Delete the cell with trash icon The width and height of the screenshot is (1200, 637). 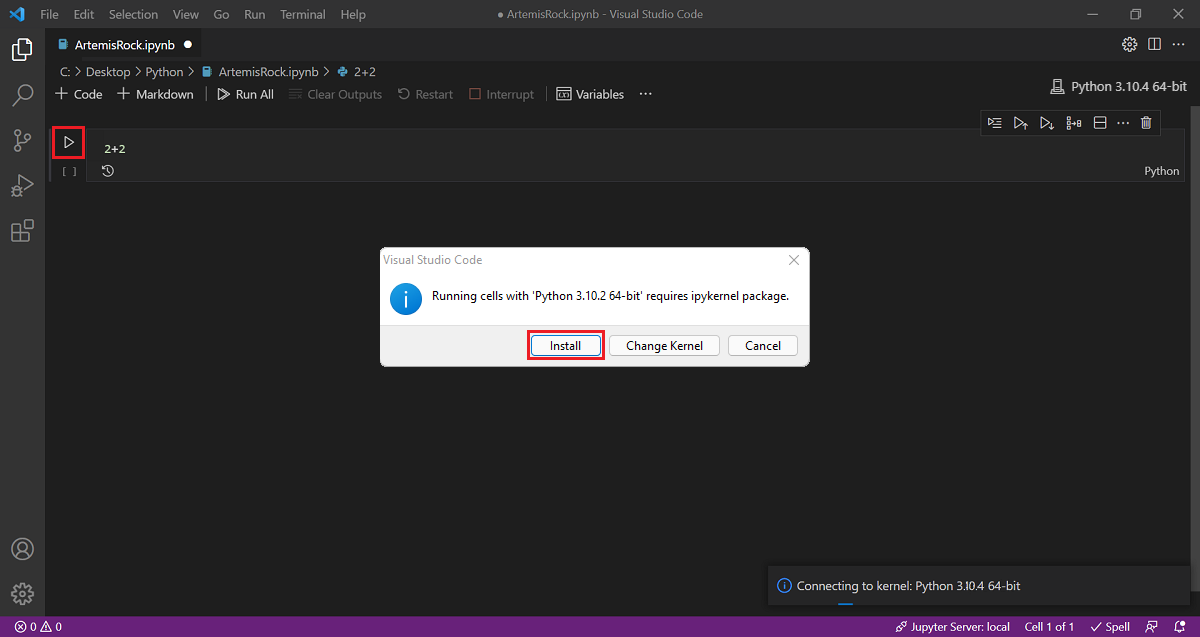tap(1146, 123)
